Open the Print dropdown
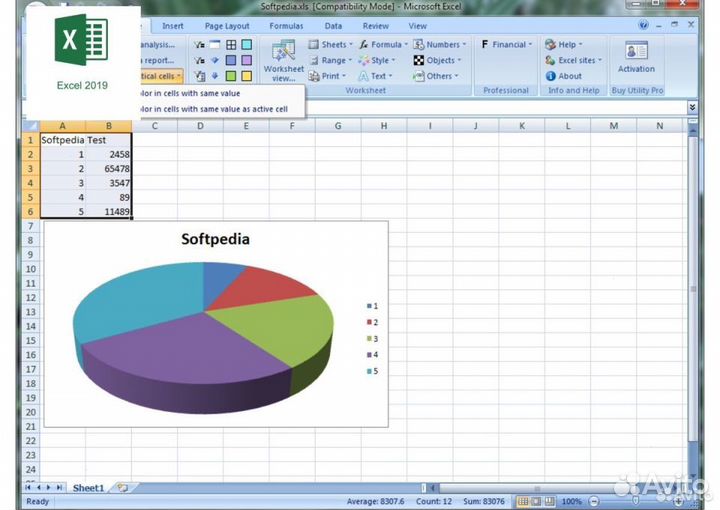Screen dimensions: 720x510 tap(327, 76)
